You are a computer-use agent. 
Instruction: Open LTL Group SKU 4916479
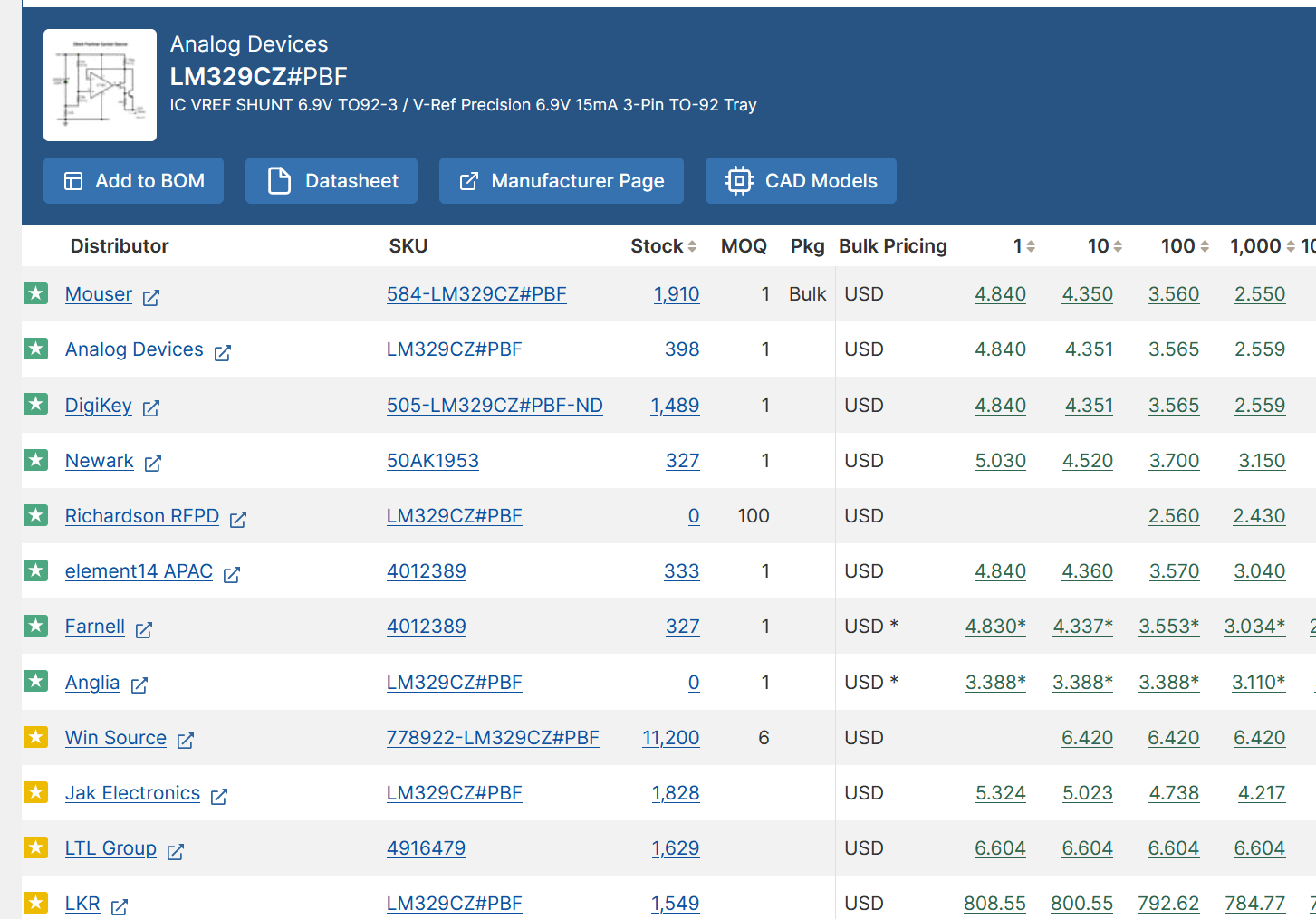pos(427,848)
